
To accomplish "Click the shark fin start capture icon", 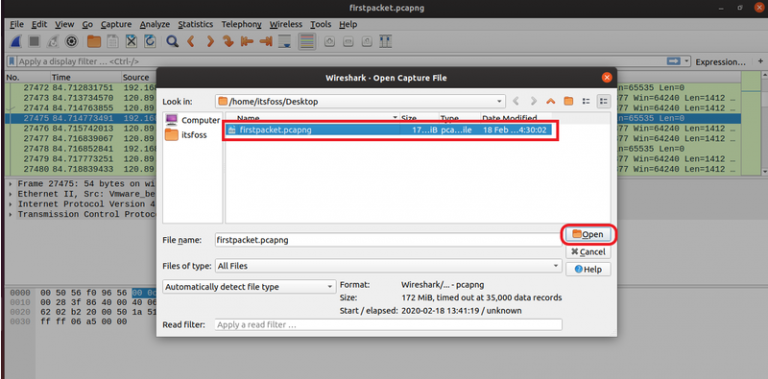I will pyautogui.click(x=15, y=42).
